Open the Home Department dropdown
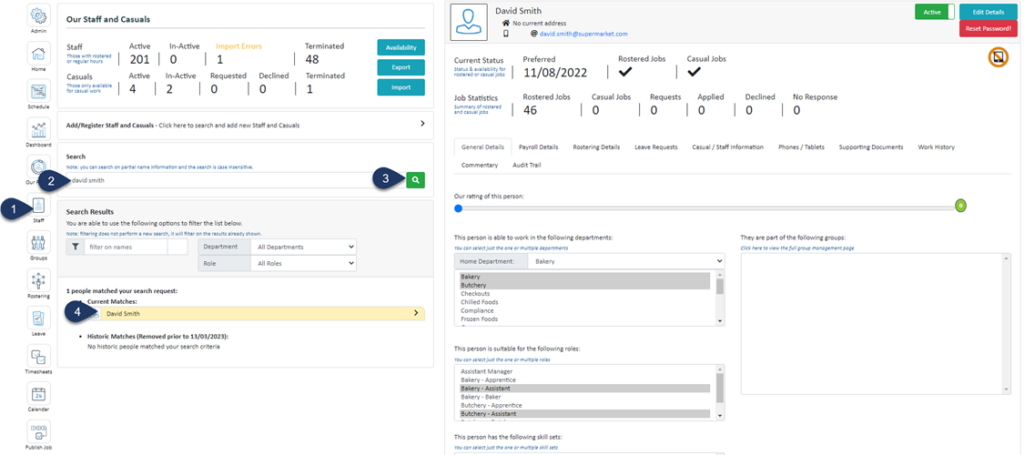This screenshot has height=455, width=1024. [x=626, y=261]
